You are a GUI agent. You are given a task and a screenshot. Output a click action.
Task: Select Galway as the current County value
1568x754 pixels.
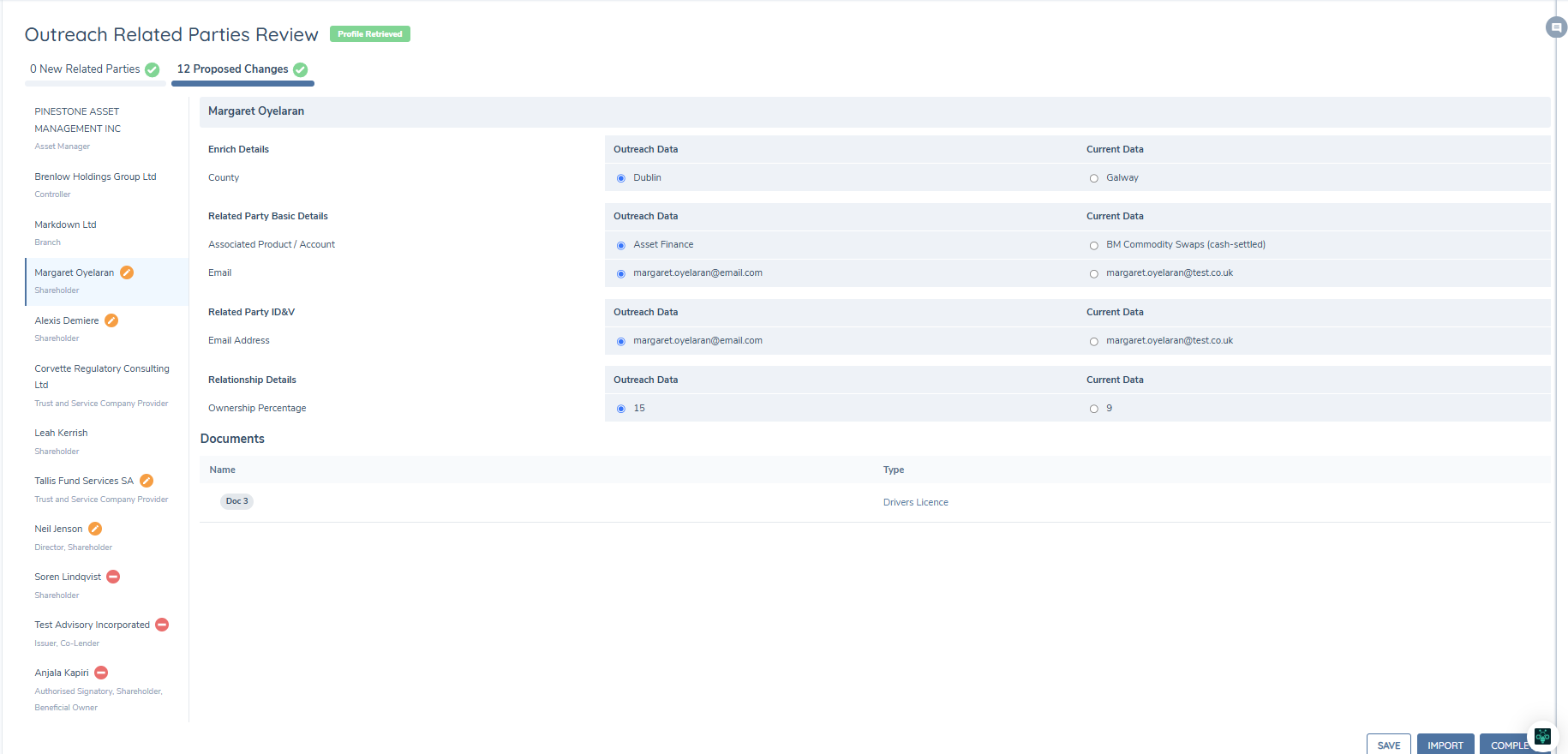pyautogui.click(x=1093, y=178)
